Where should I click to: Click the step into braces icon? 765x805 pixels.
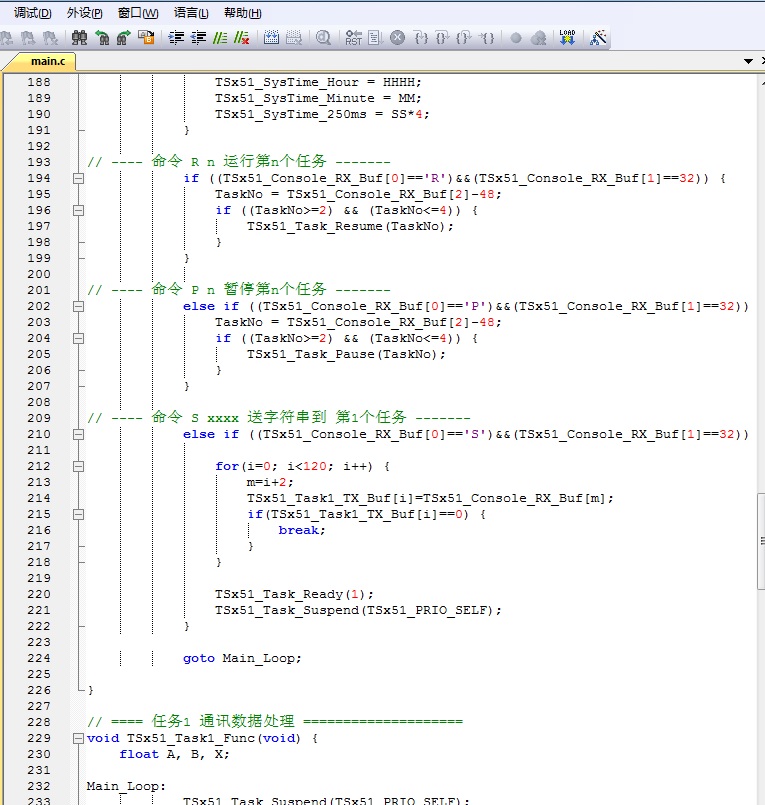420,37
